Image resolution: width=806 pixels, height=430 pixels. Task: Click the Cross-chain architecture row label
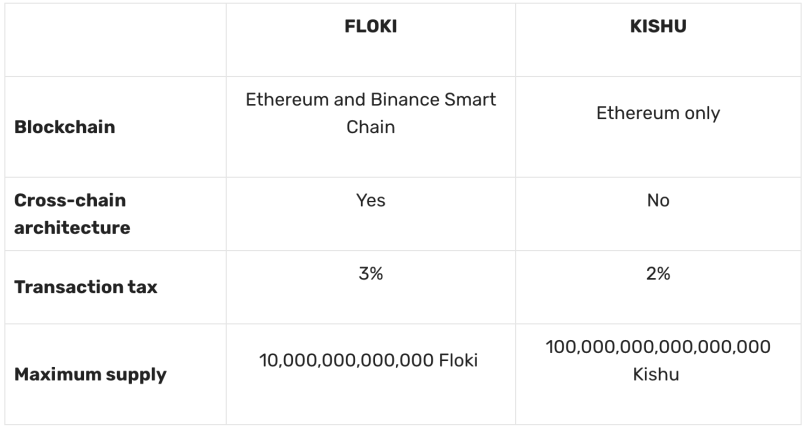click(72, 214)
